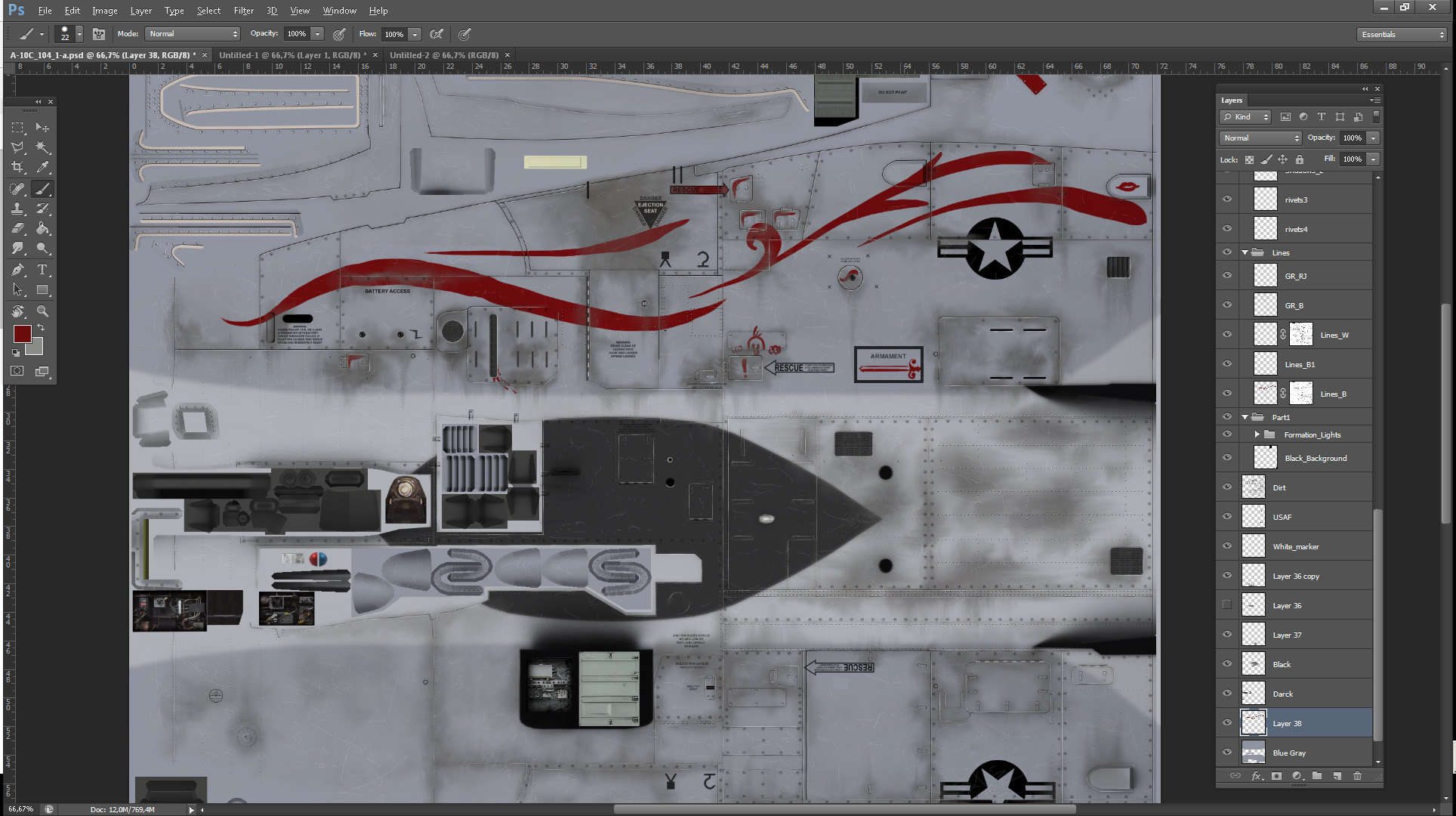This screenshot has height=816, width=1456.
Task: Activate the Horizontal Type tool
Action: tap(42, 270)
